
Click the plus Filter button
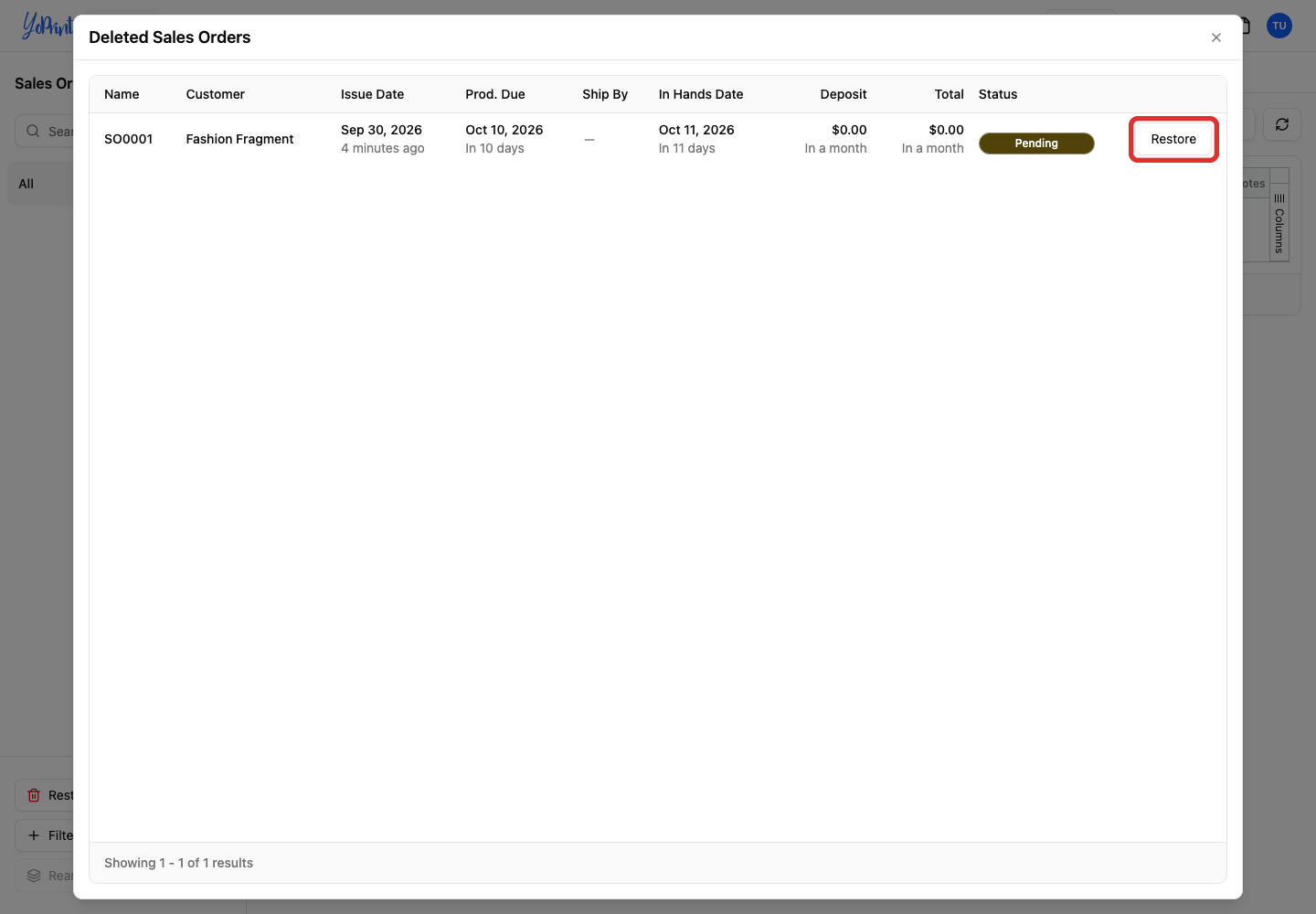pos(45,835)
